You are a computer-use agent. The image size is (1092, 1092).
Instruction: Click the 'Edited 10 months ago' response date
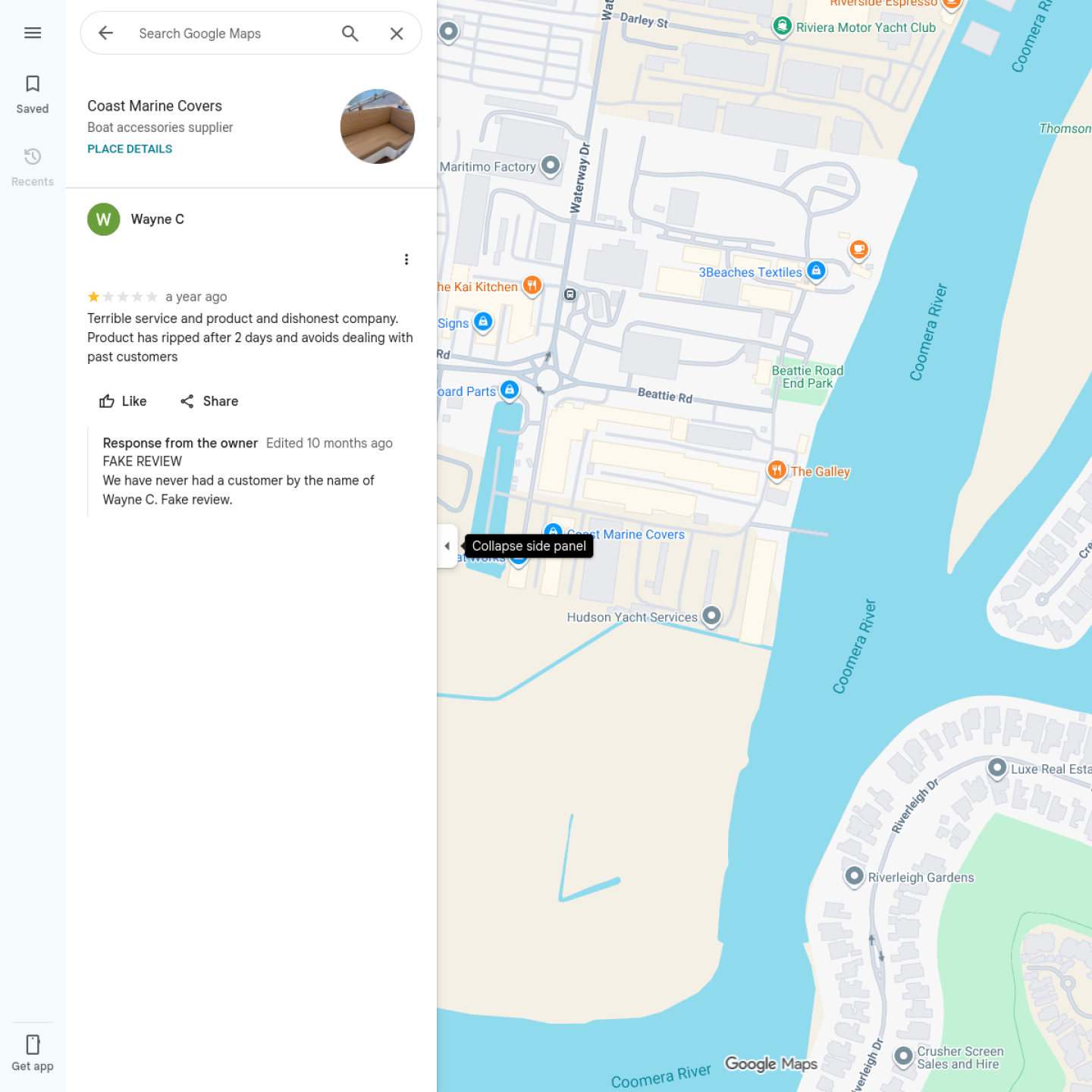click(x=329, y=443)
